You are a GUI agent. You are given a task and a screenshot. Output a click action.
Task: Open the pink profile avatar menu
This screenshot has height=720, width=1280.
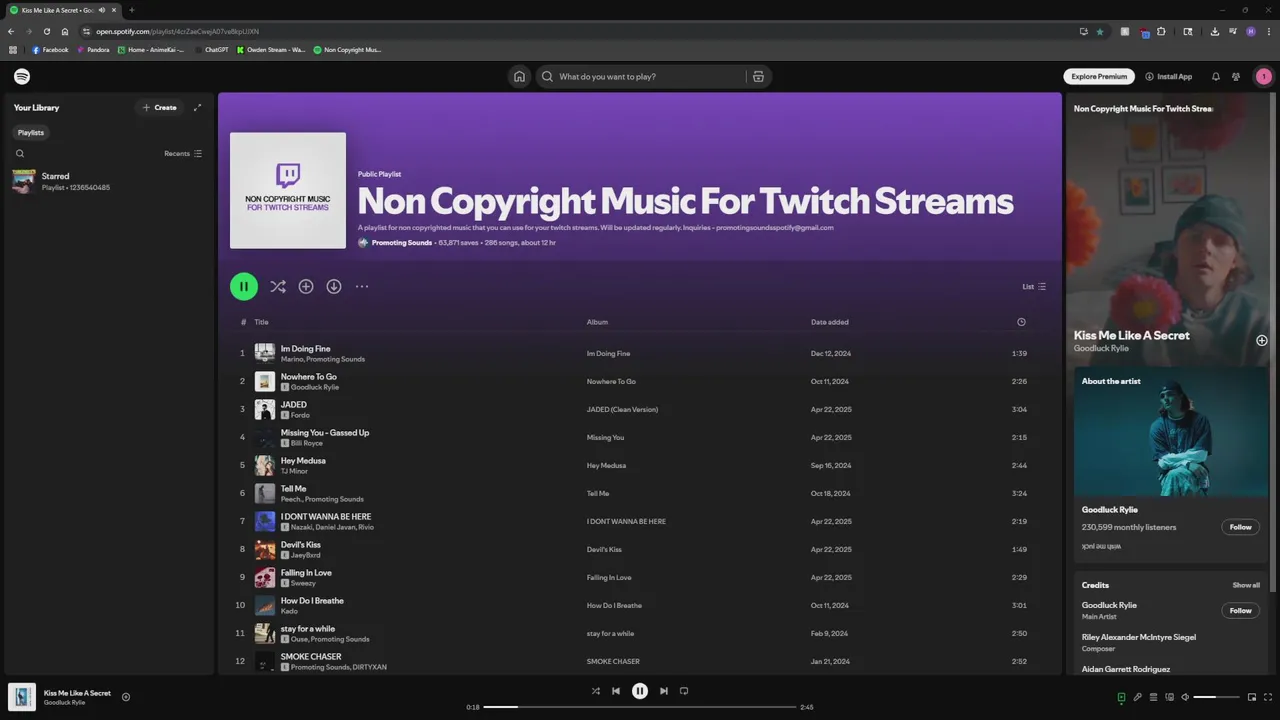[x=1264, y=76]
